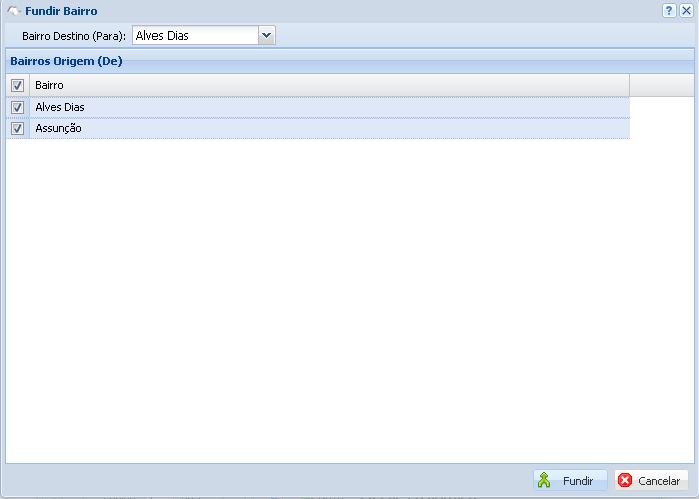
Task: Click the Bairro Destino field showing Alves Dias
Action: pos(194,36)
